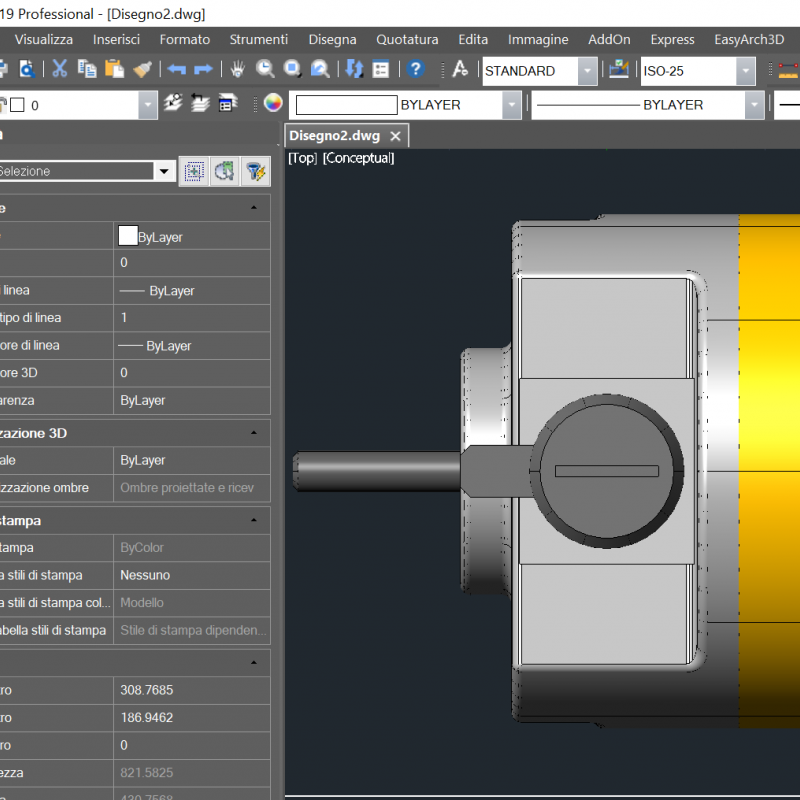The image size is (800, 800).
Task: Click the Paste clipboard icon
Action: pyautogui.click(x=114, y=69)
